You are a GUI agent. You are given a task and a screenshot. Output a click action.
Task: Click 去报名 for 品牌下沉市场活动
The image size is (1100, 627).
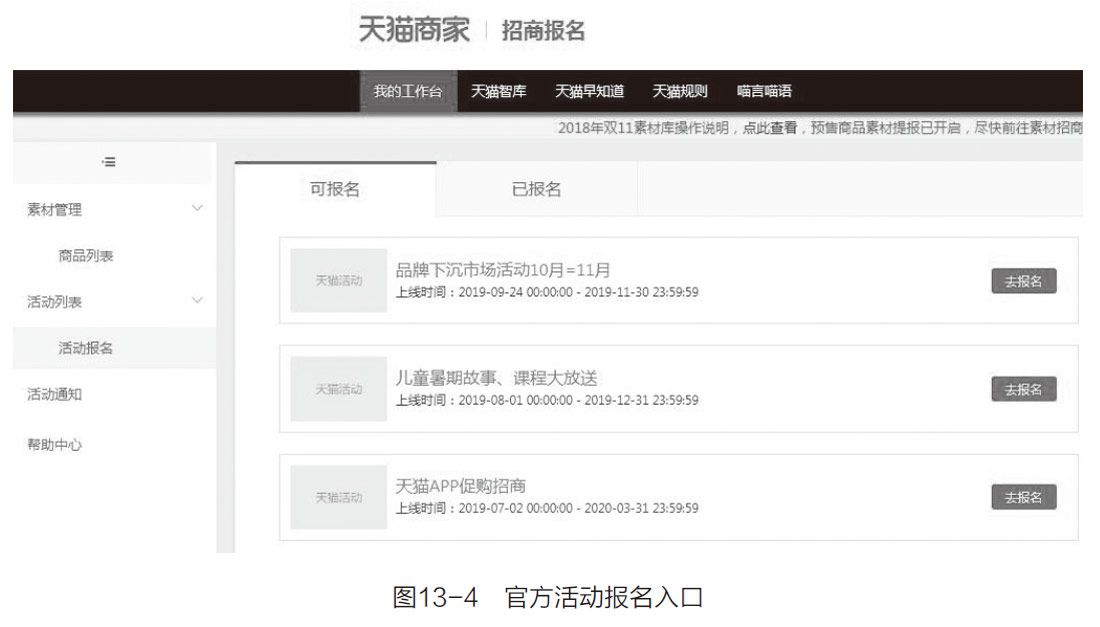click(1023, 281)
